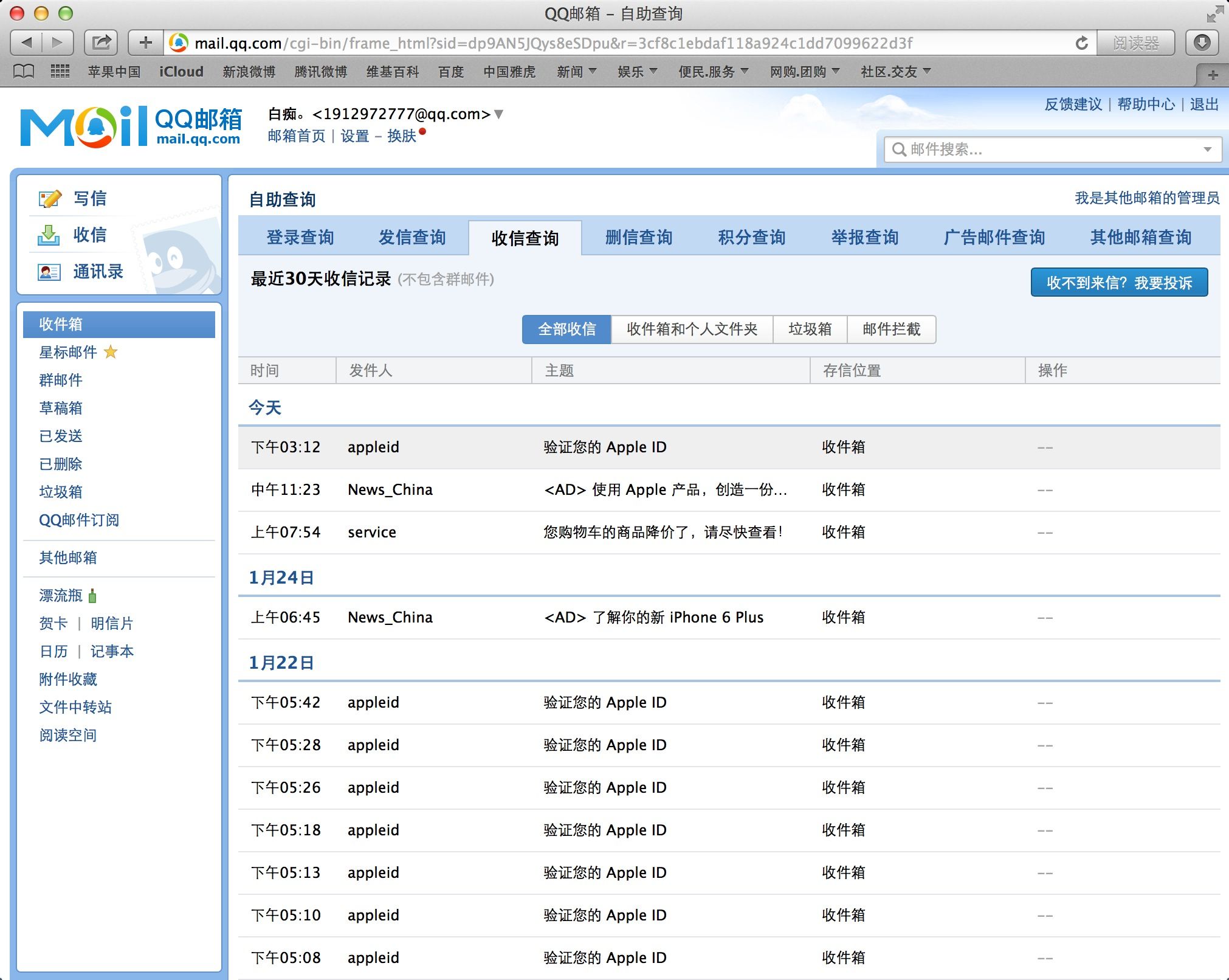Expand the account email dropdown arrow
Image resolution: width=1229 pixels, height=980 pixels.
point(498,114)
